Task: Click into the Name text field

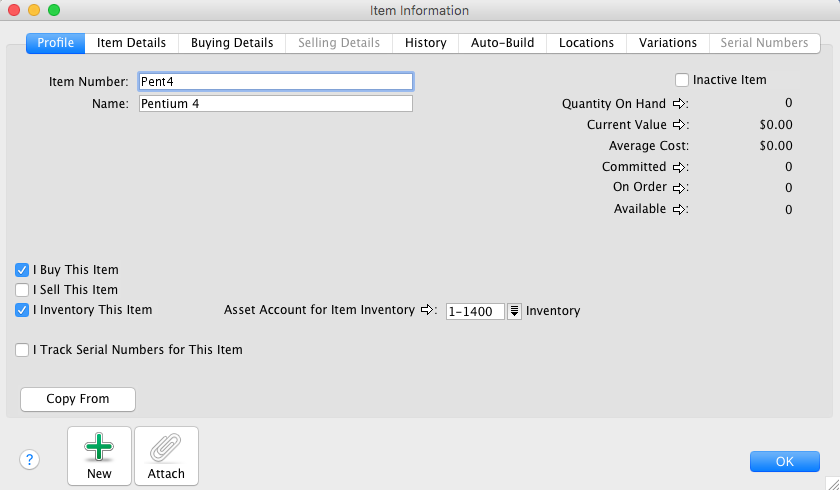Action: tap(275, 104)
